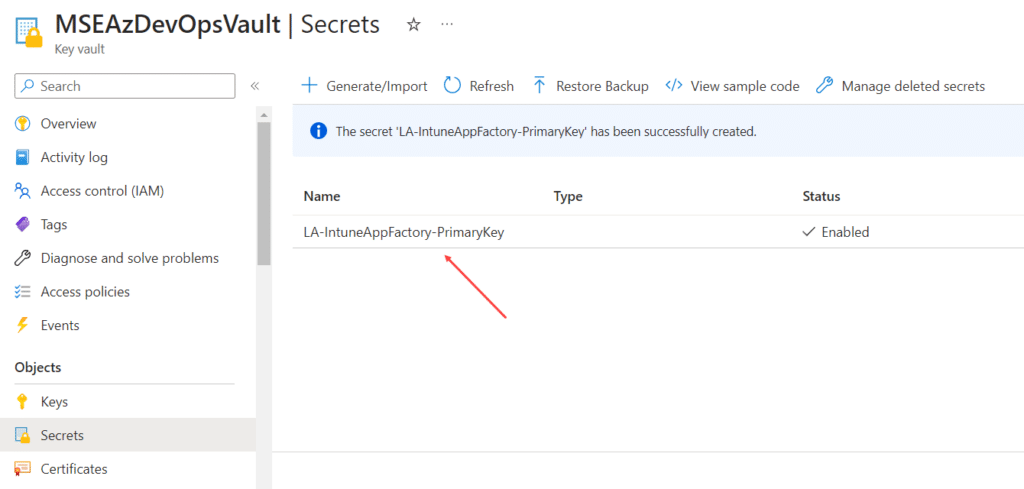
Task: Sort by the Name column header
Action: (322, 196)
